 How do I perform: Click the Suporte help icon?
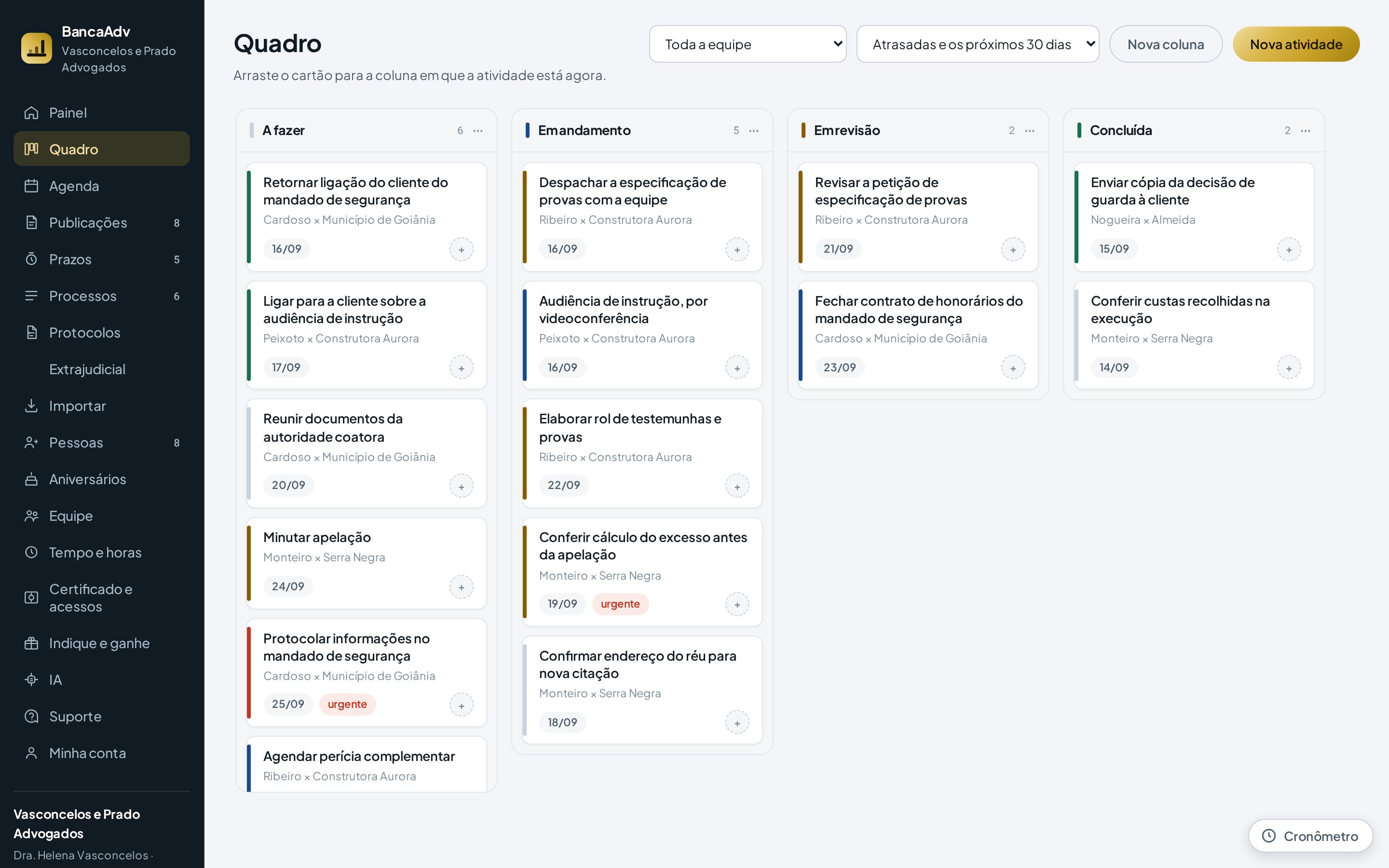pos(31,717)
